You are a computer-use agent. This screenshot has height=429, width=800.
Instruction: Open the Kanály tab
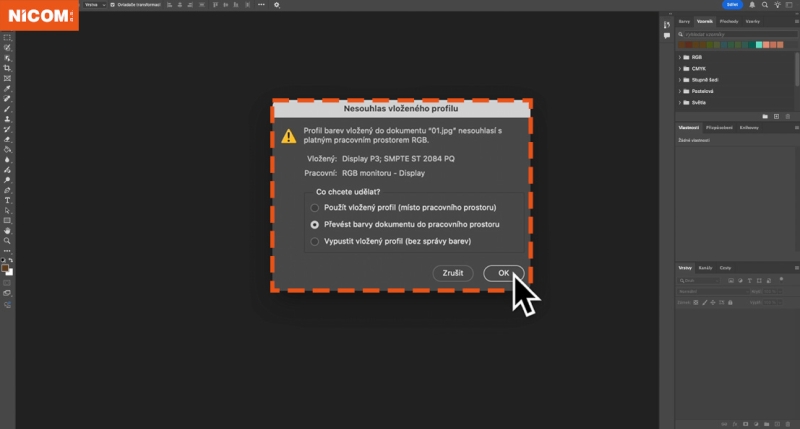pos(706,267)
